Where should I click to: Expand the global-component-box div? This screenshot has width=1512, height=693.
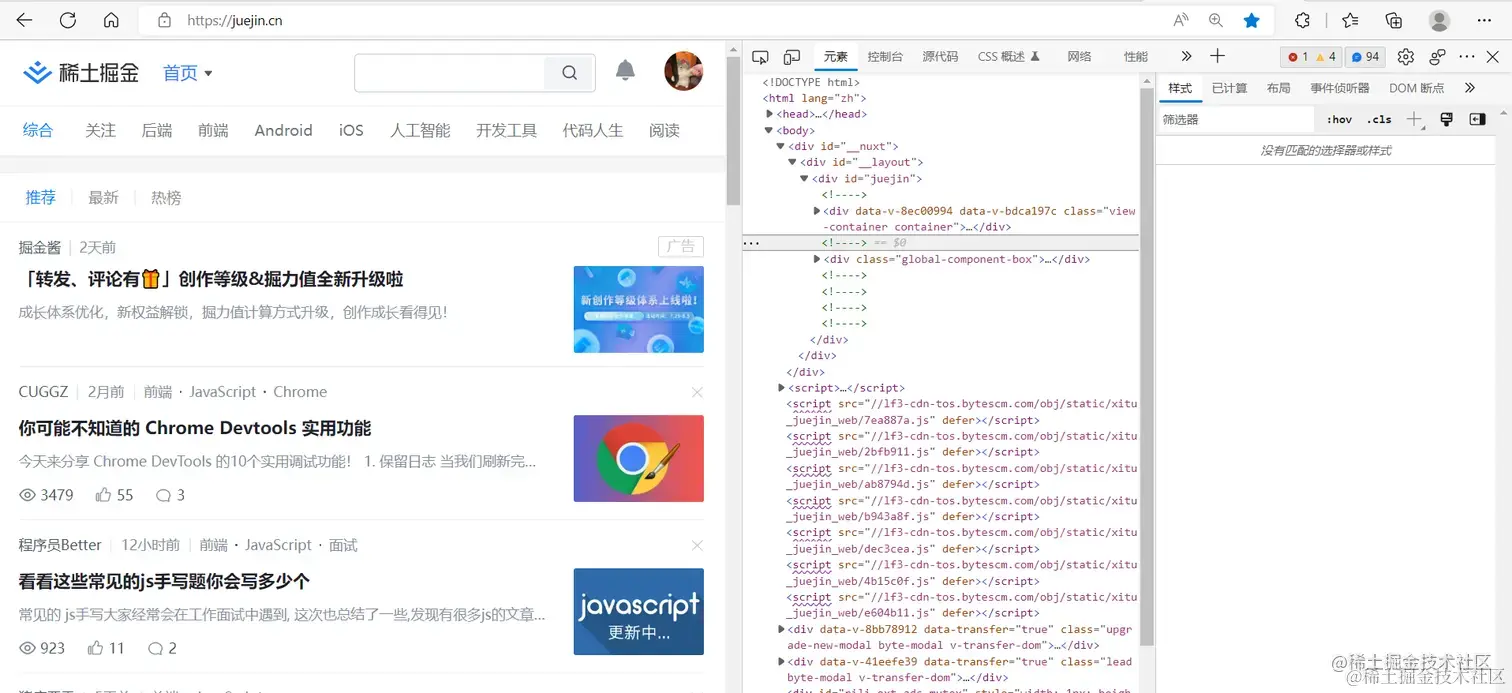[817, 259]
